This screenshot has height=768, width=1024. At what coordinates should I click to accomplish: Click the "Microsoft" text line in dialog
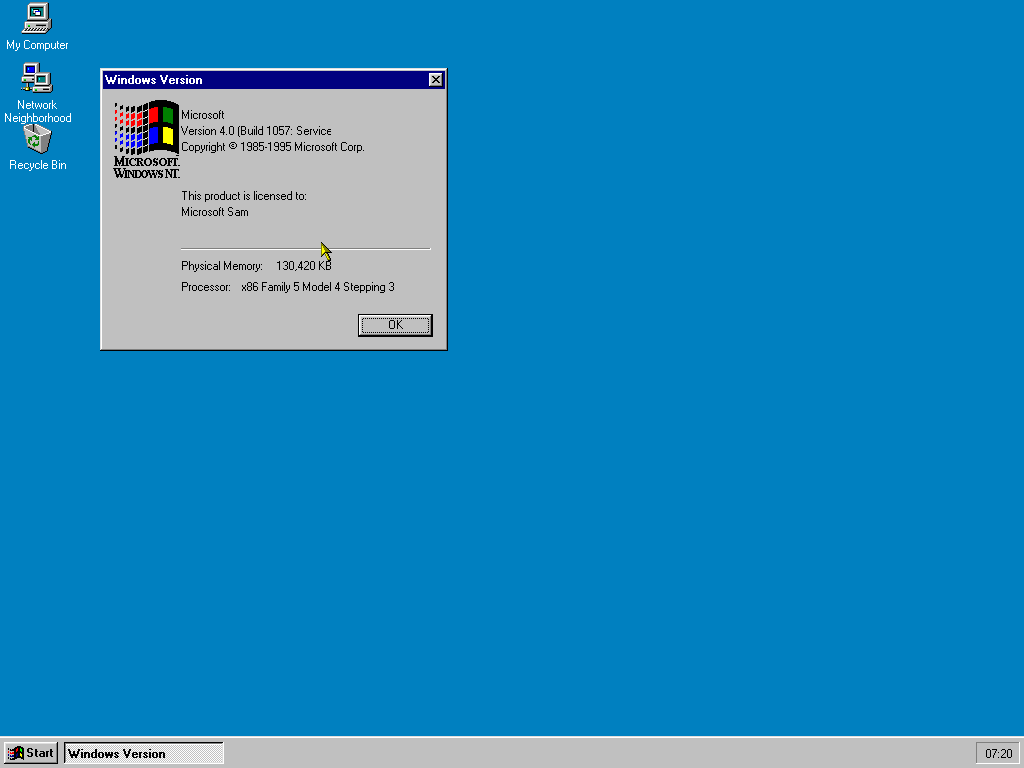pos(202,115)
